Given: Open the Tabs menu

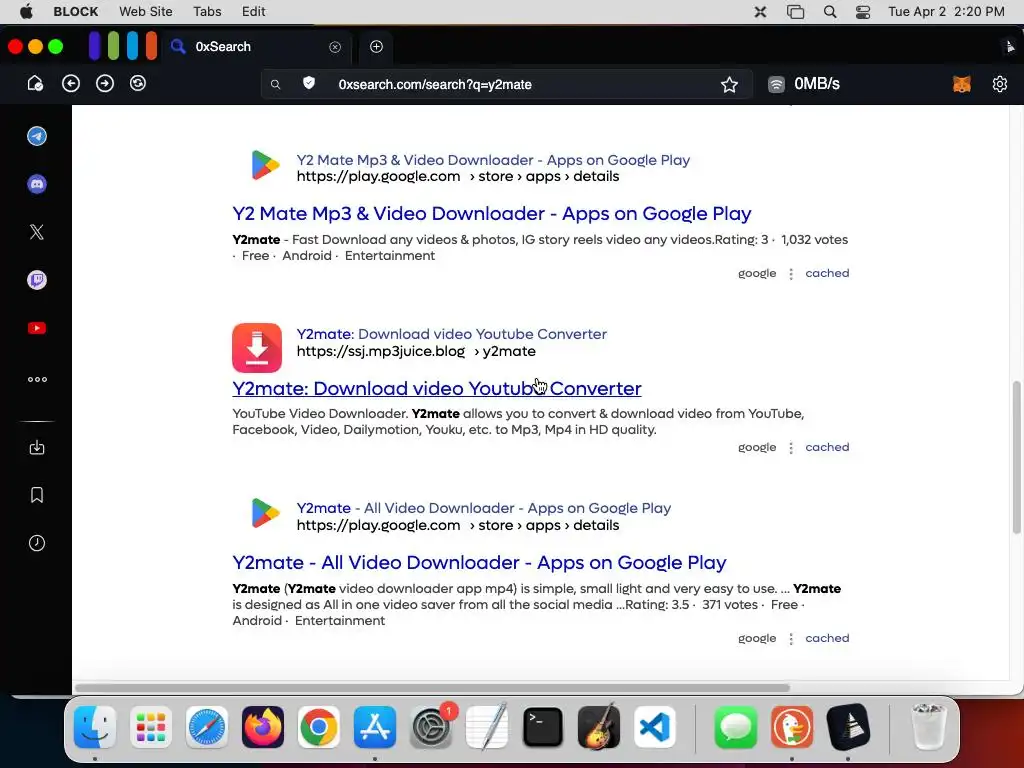Looking at the screenshot, I should pos(207,11).
